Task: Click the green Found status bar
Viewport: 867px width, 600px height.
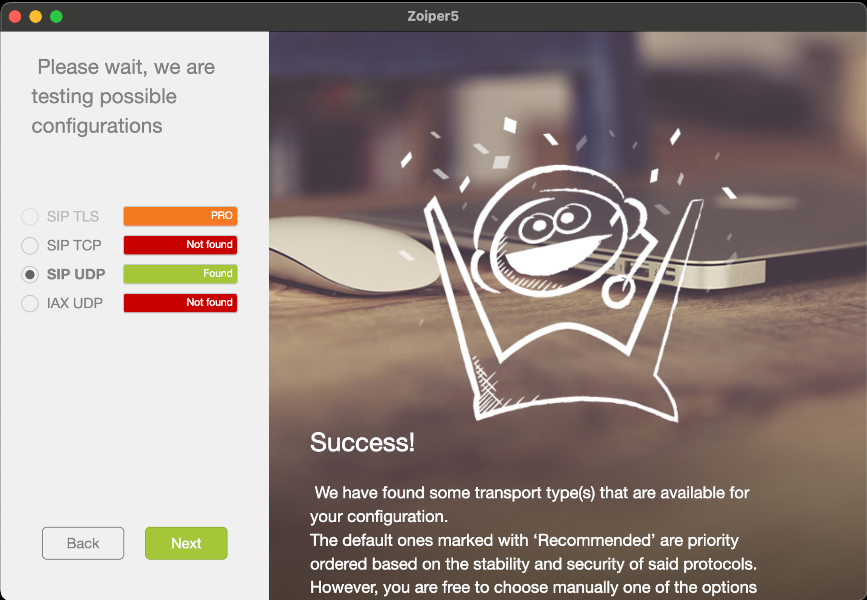Action: pyautogui.click(x=180, y=274)
